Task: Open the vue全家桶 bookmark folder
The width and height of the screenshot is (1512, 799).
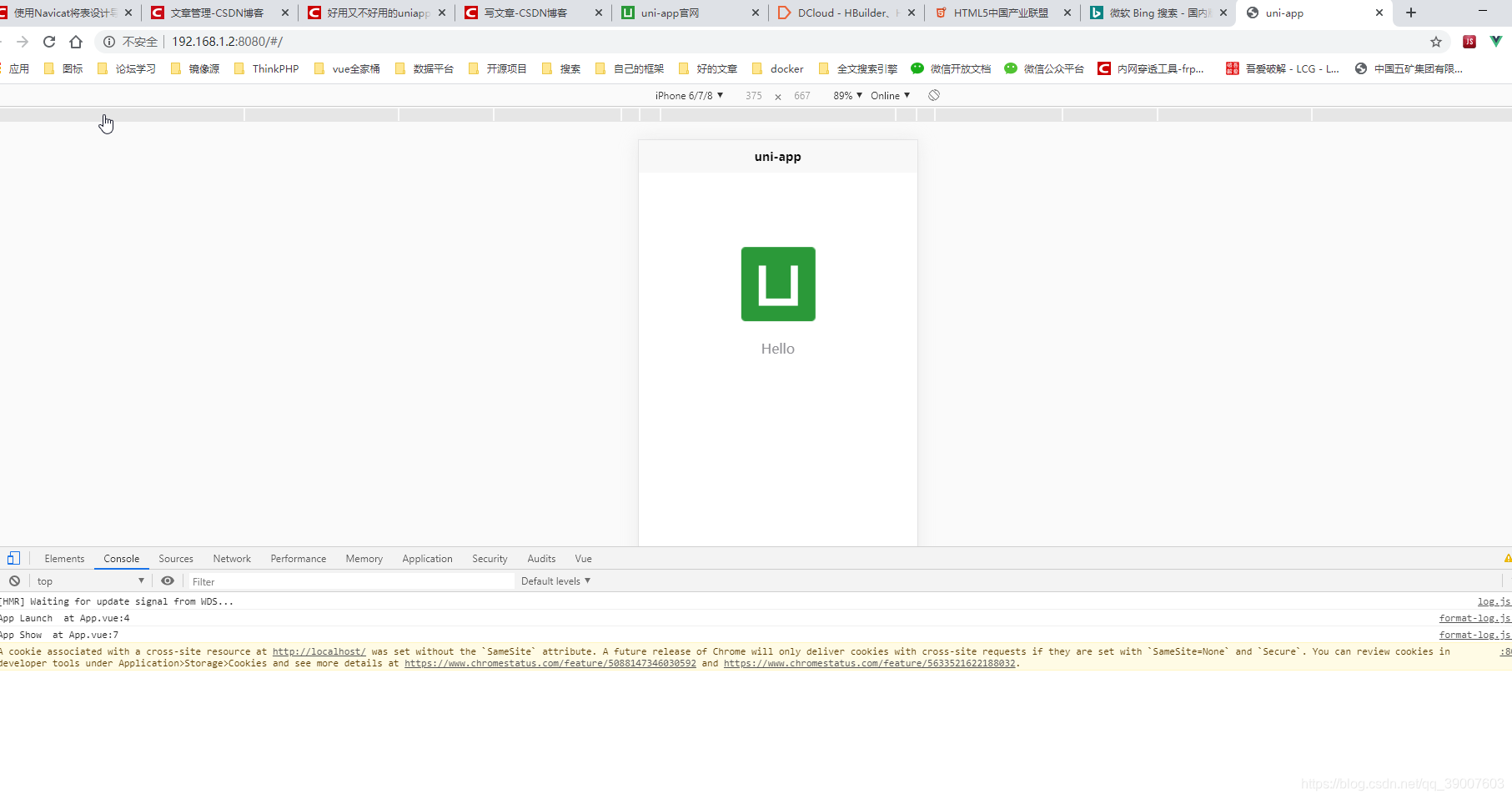Action: tap(347, 68)
